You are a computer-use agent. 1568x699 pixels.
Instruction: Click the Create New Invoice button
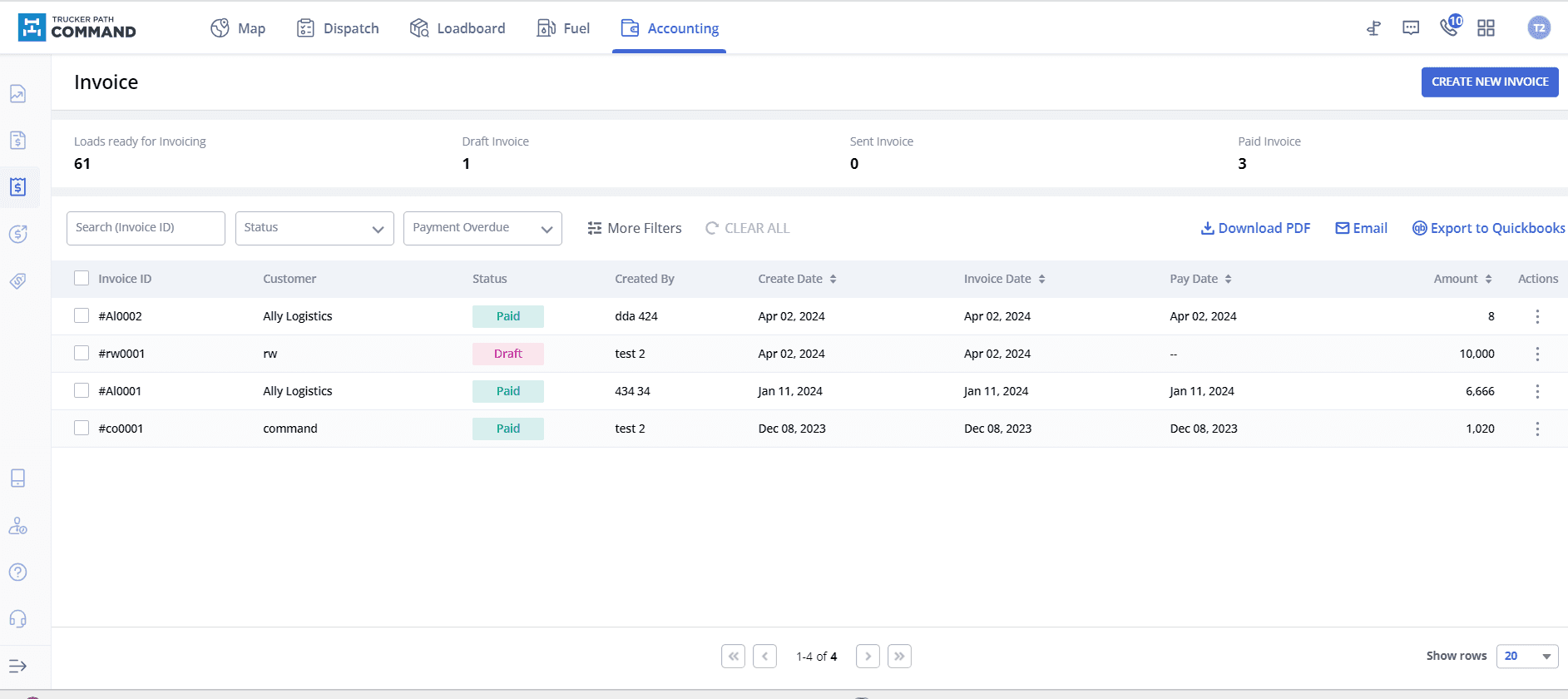[1490, 82]
